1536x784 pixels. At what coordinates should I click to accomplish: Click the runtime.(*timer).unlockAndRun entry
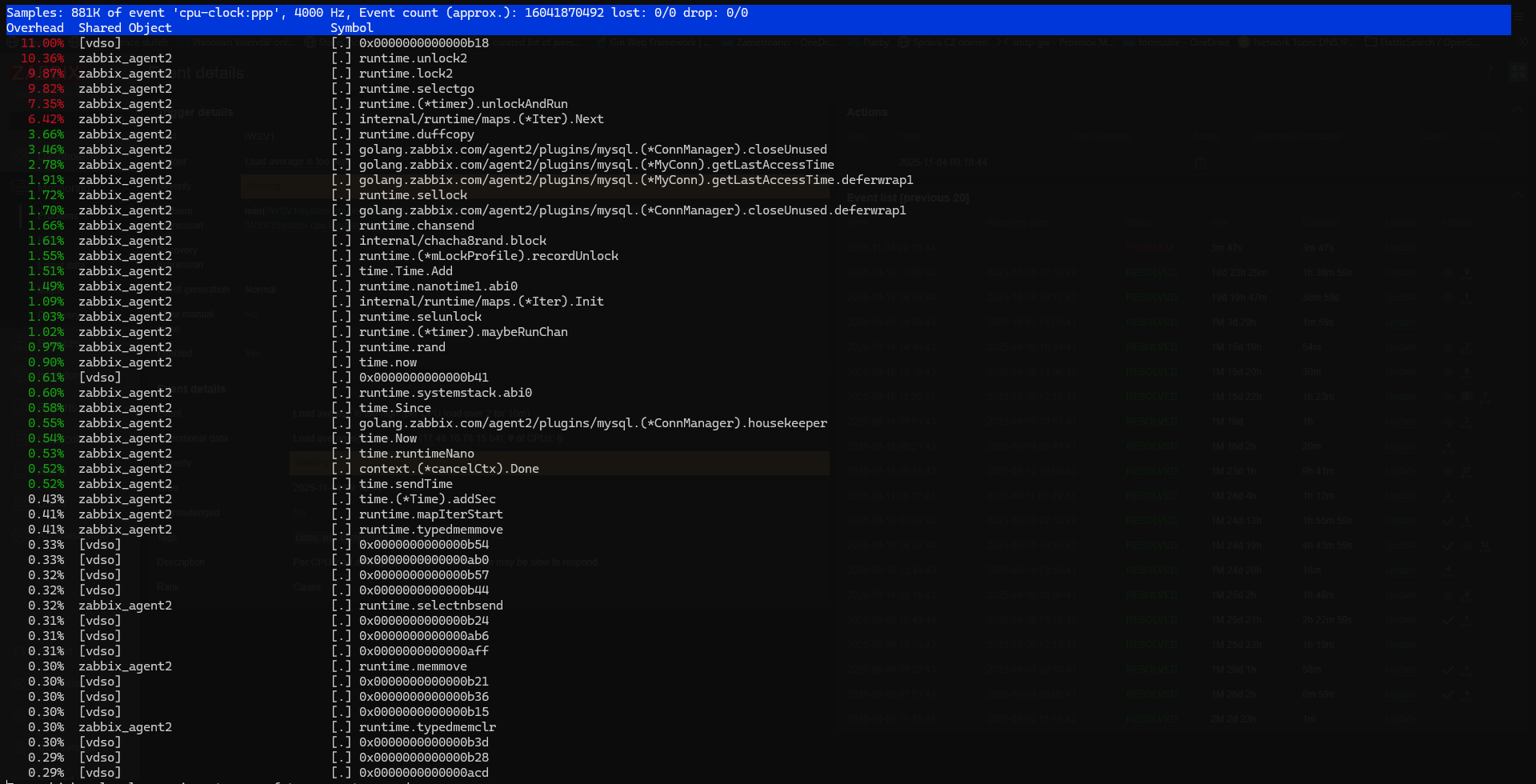[463, 104]
